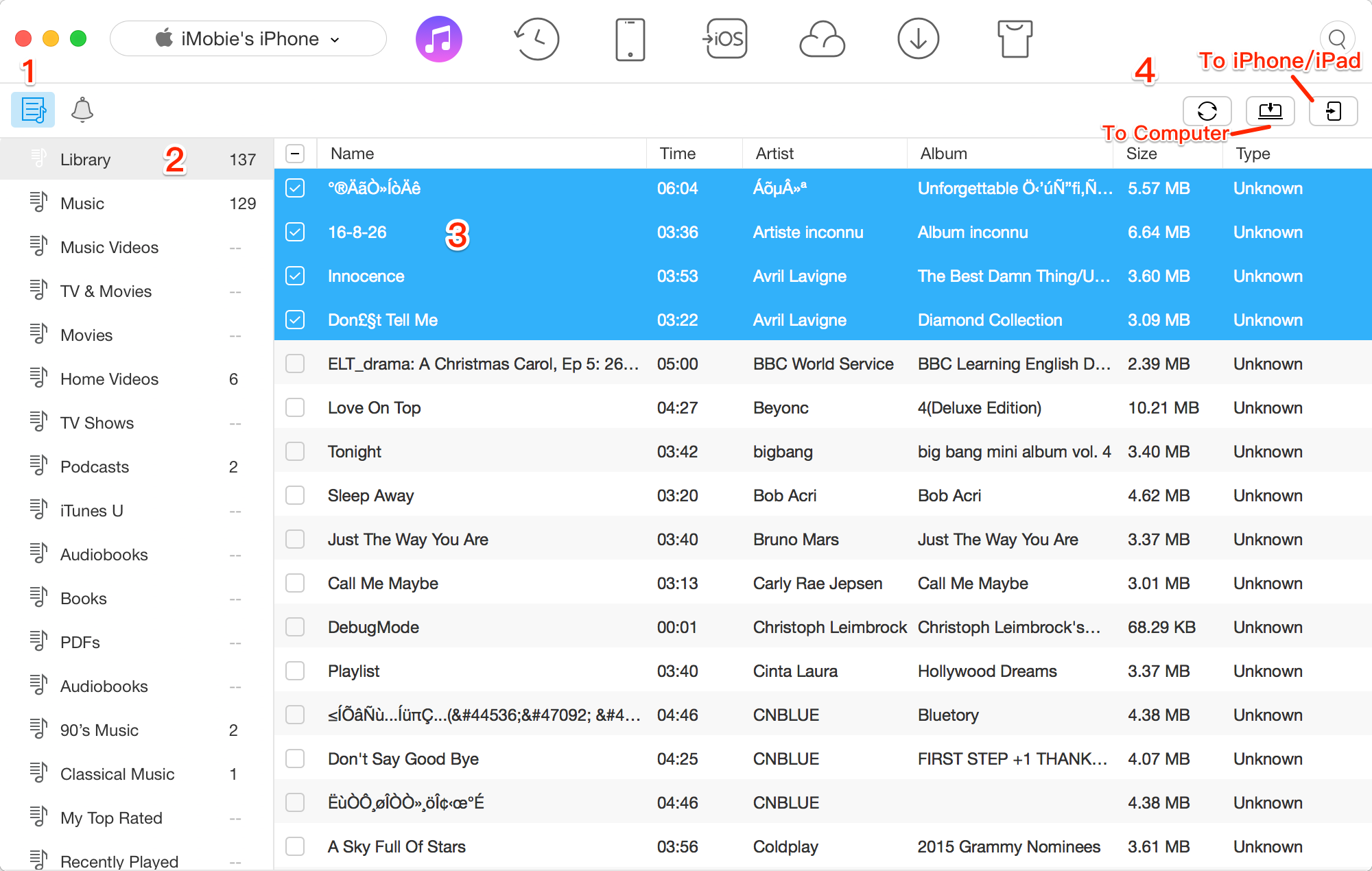
Task: Toggle checkbox for 16-8-26 track
Action: tap(294, 232)
